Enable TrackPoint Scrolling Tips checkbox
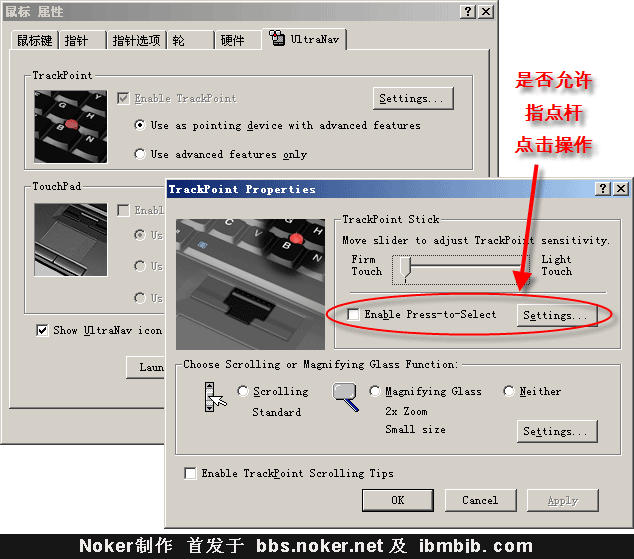The image size is (634, 559). click(x=191, y=473)
